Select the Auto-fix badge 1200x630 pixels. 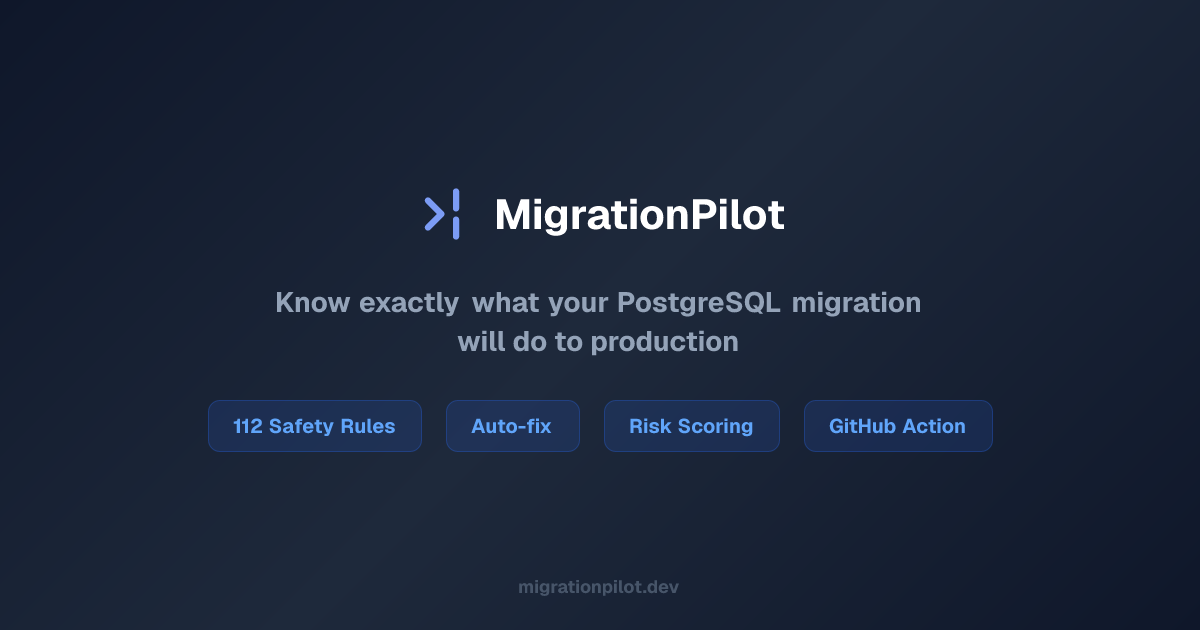click(x=512, y=426)
